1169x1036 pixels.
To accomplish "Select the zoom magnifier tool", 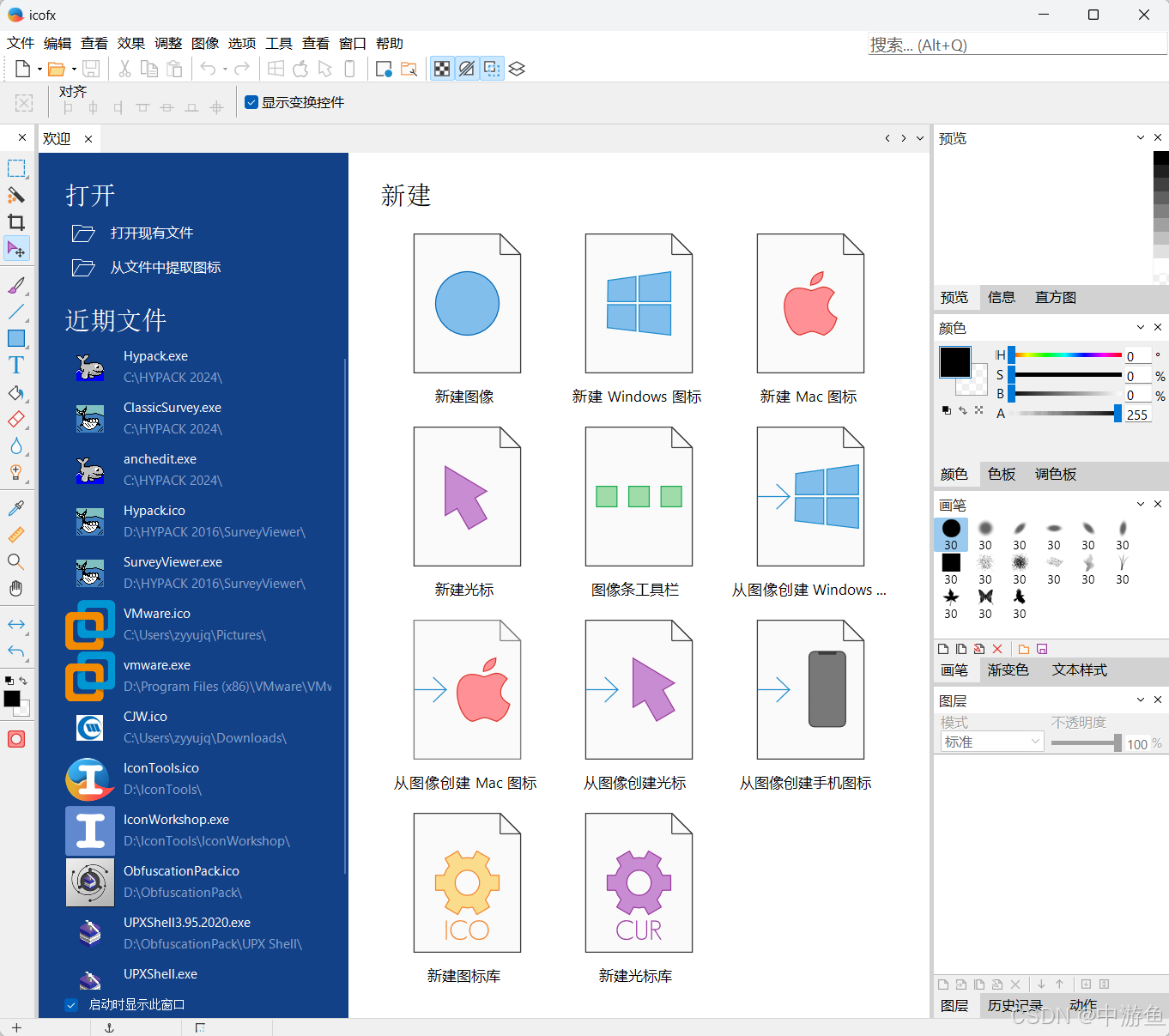I will click(x=16, y=561).
